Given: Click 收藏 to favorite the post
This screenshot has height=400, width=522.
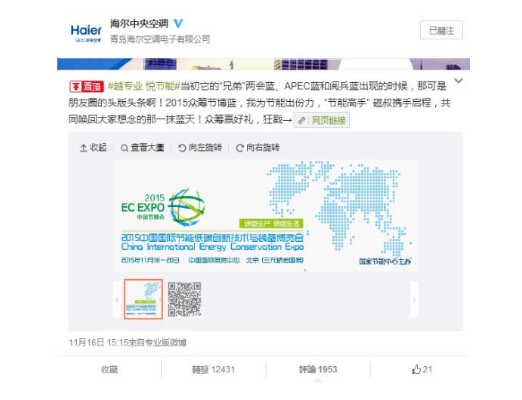Looking at the screenshot, I should pos(109,369).
